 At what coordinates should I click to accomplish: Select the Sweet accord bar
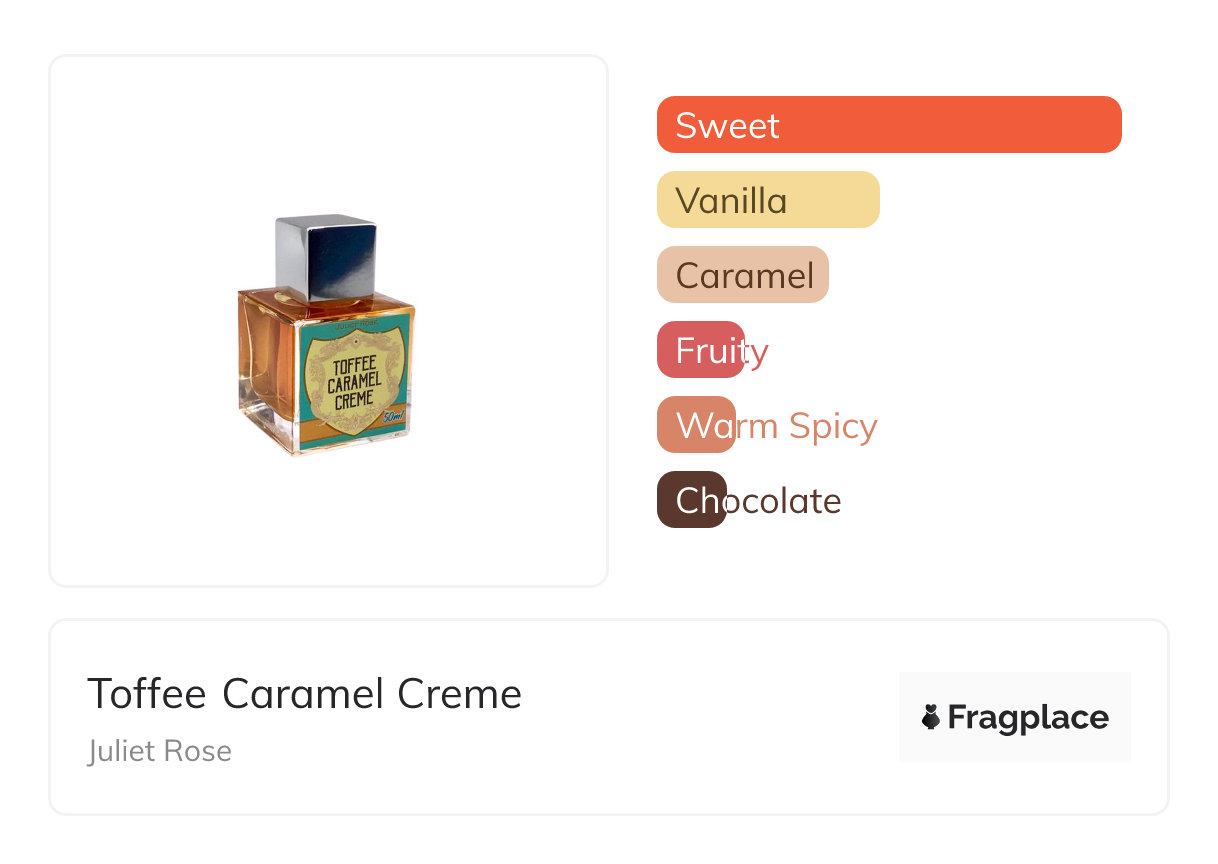pyautogui.click(x=889, y=125)
